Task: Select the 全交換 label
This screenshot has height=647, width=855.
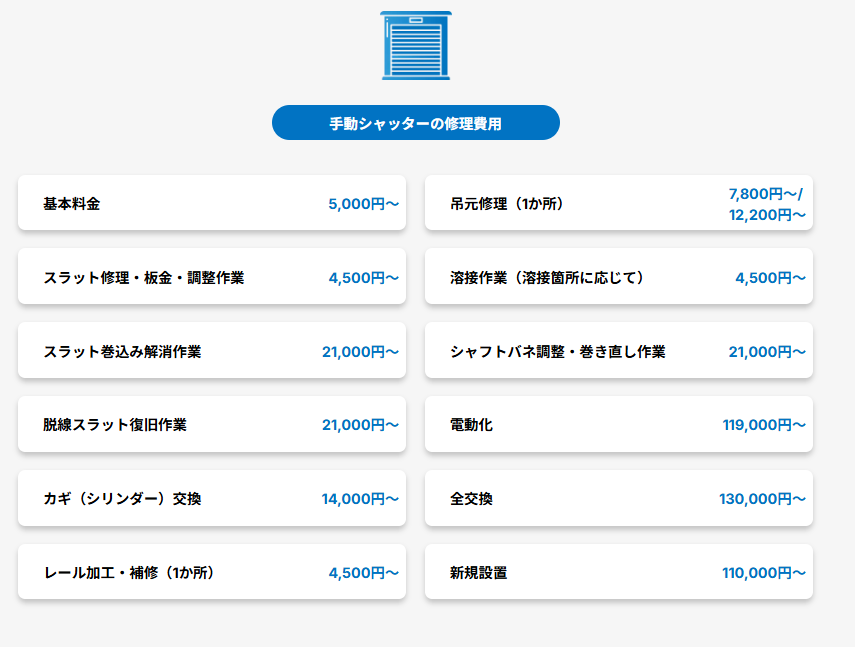Action: (471, 499)
